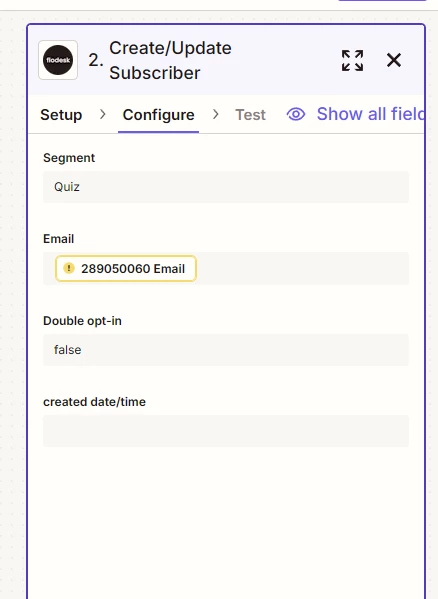The image size is (438, 599).
Task: Close the Create/Update Subscriber panel
Action: (x=394, y=60)
